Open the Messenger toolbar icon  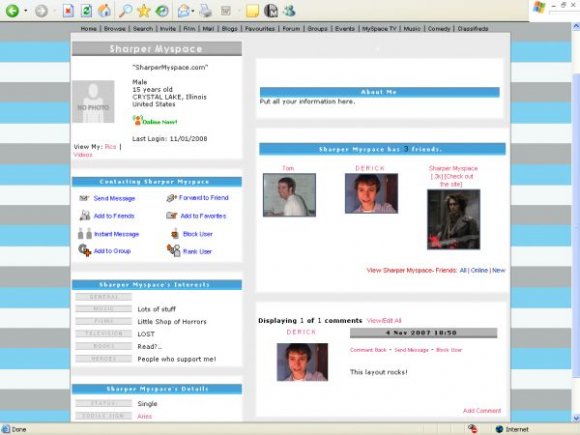tap(289, 11)
